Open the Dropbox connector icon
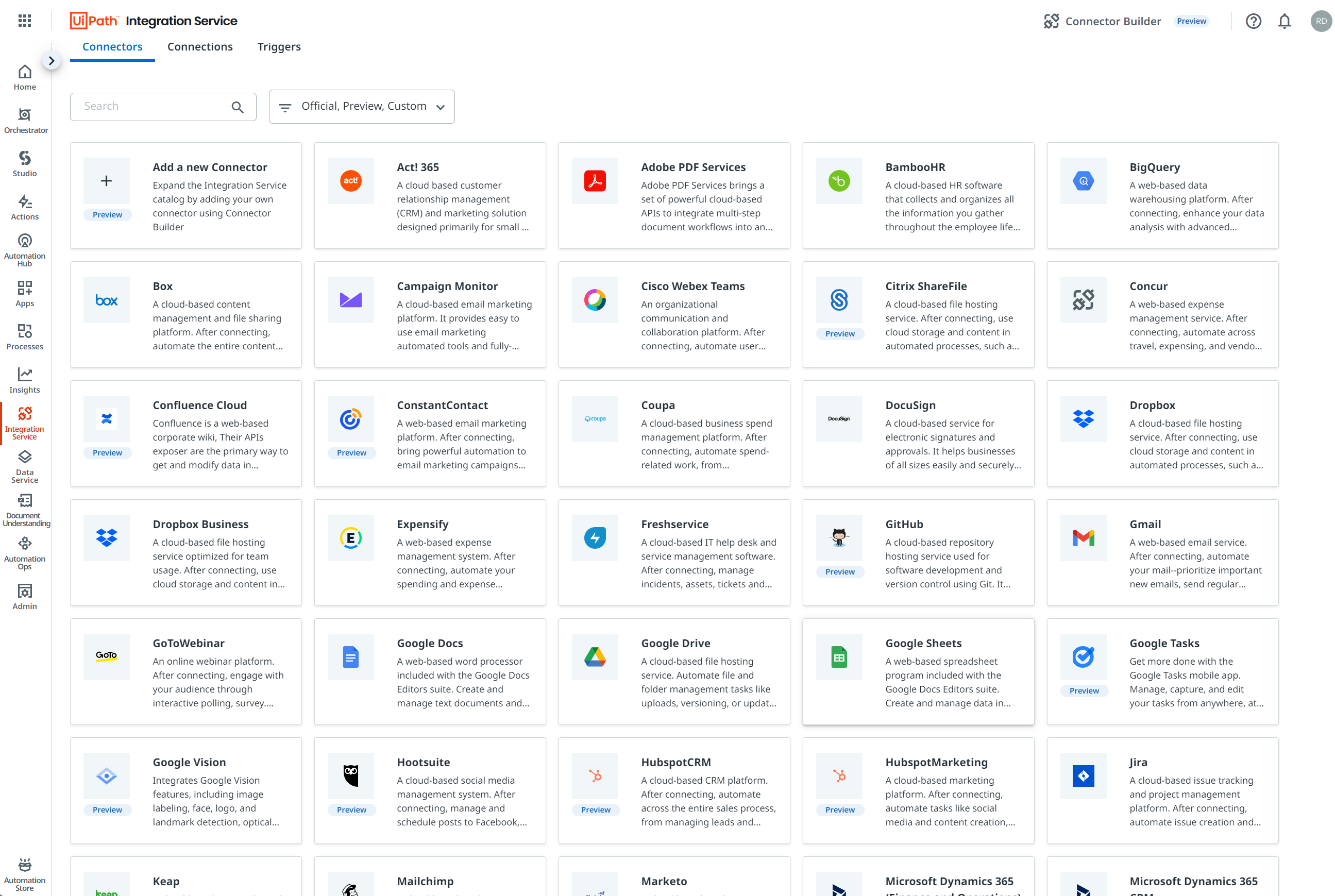Viewport: 1335px width, 896px height. pyautogui.click(x=1084, y=419)
